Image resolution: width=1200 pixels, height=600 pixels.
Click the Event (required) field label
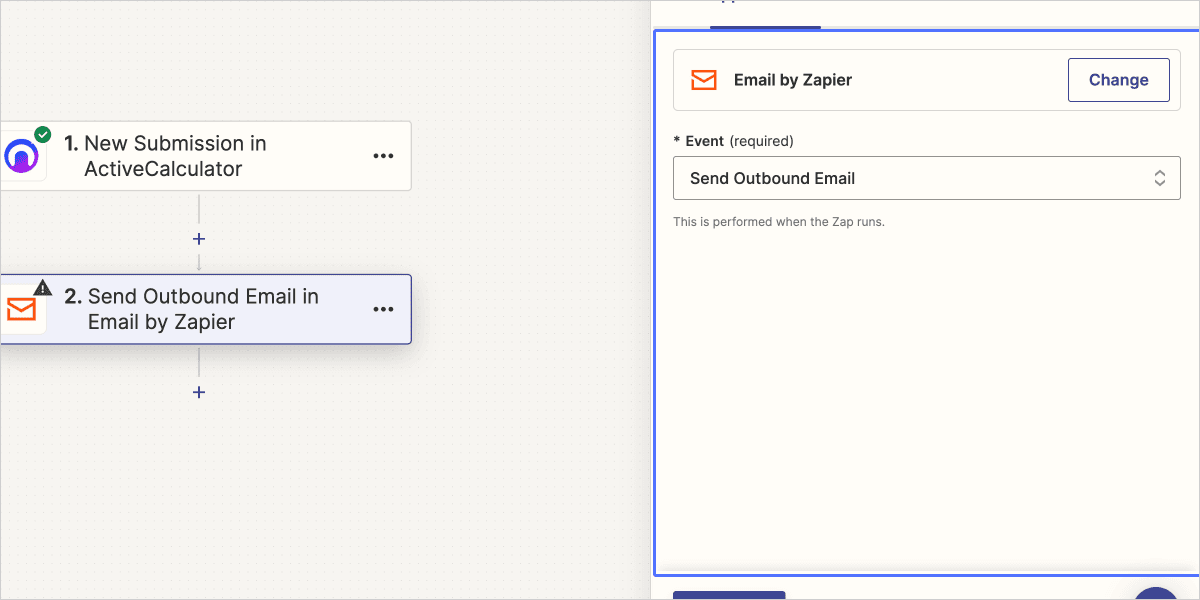click(733, 141)
